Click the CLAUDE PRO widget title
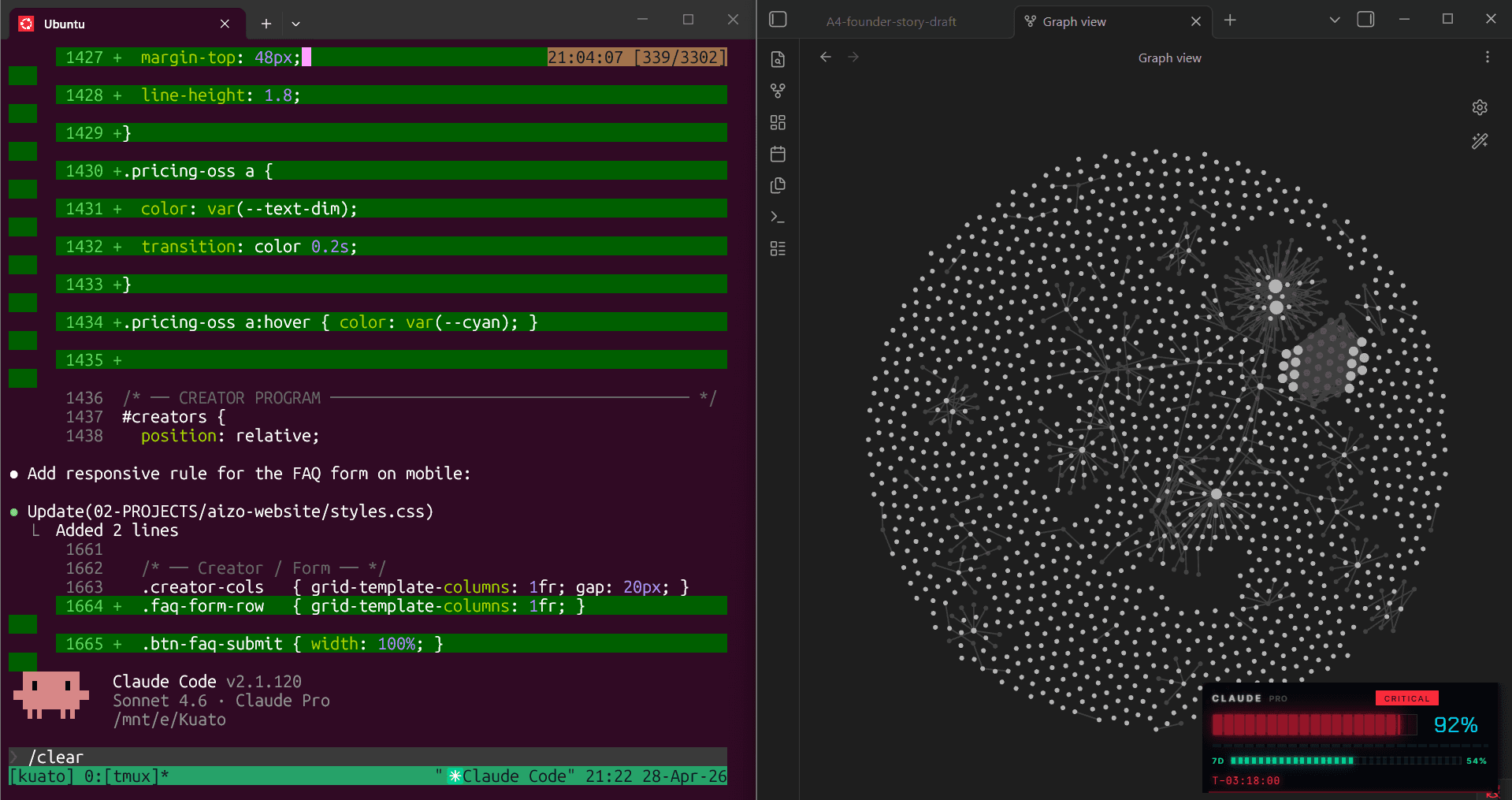This screenshot has height=800, width=1512. 1249,698
